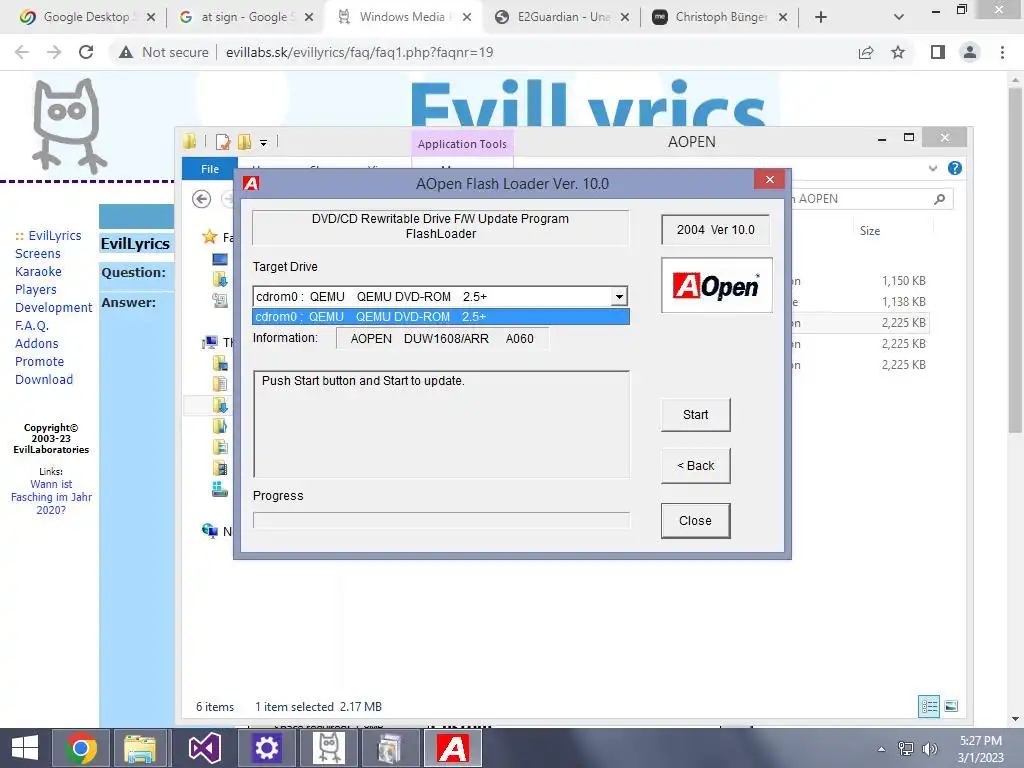Select highlighted cdrom0 QEMU DVD-ROM list entry

441,317
